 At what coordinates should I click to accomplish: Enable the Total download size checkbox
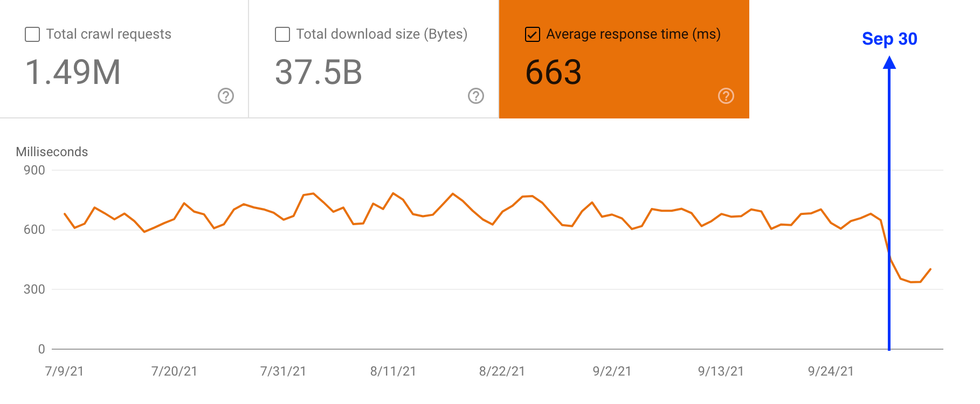(282, 35)
